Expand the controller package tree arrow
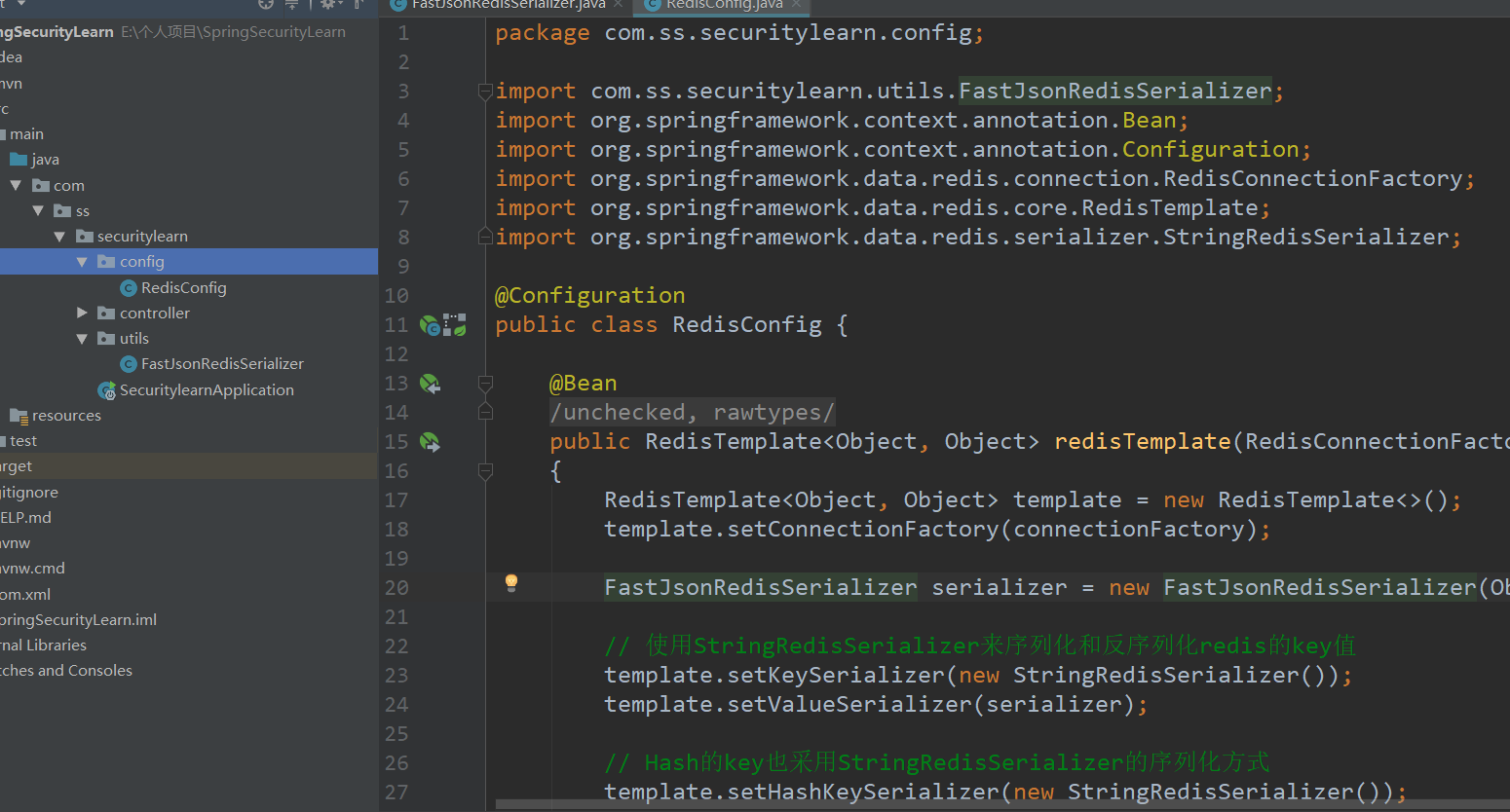Viewport: 1510px width, 812px height. coord(82,313)
